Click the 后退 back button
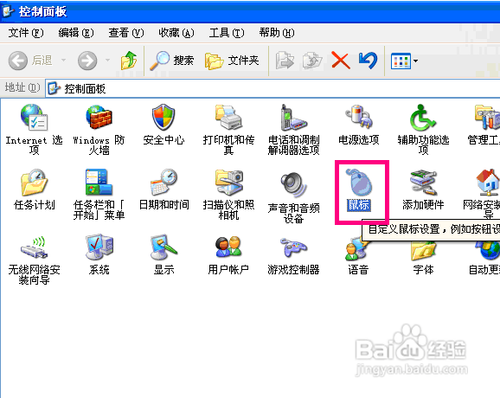Viewport: 500px width, 398px height. (x=30, y=61)
